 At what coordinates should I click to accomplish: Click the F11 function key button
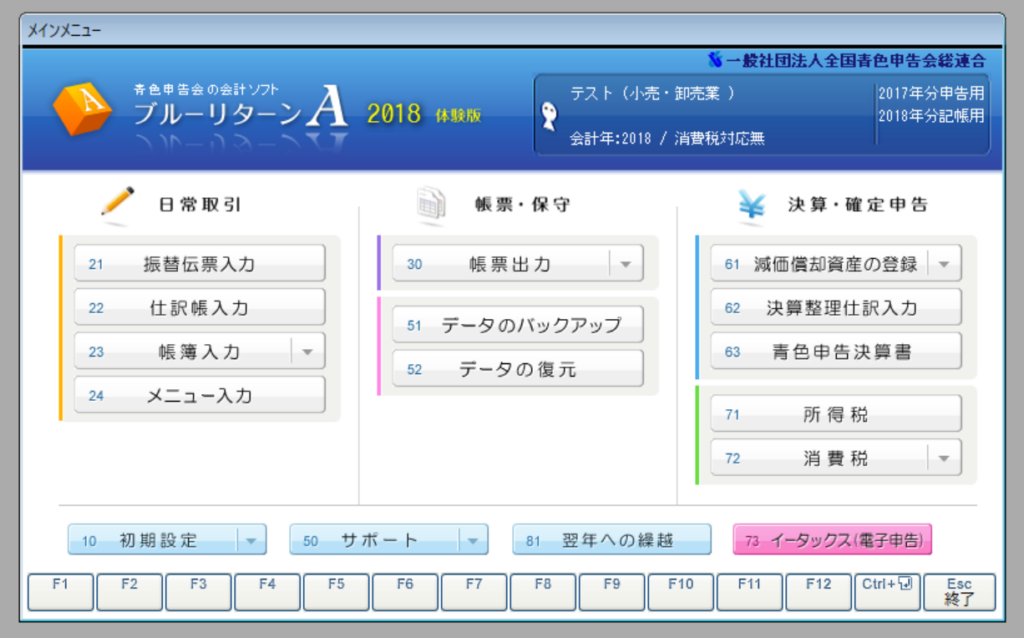(x=750, y=592)
